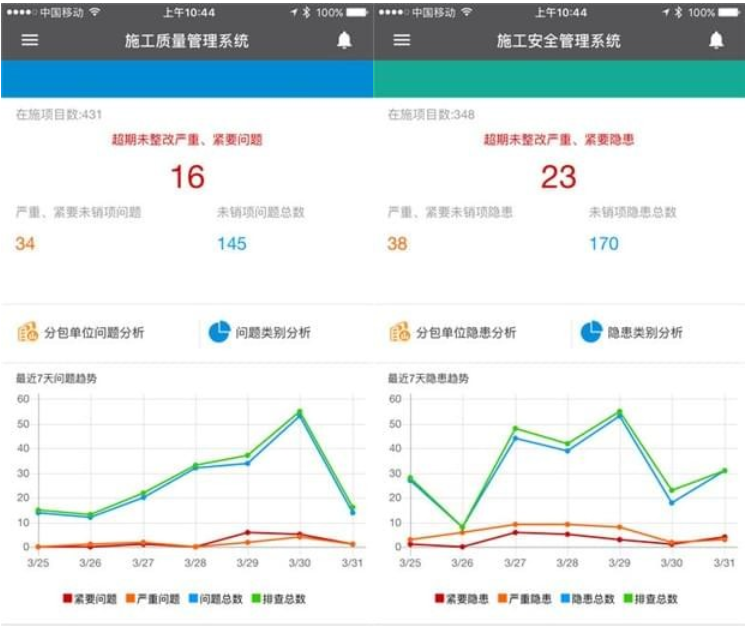Open hamburger menu in 施工安全管理系统
The image size is (747, 629).
[x=402, y=41]
